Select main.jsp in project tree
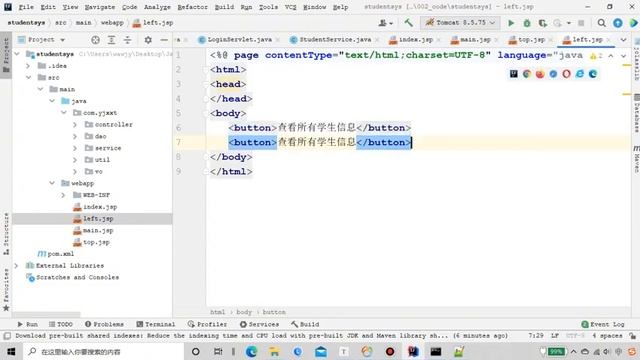640x360 pixels. (x=98, y=231)
